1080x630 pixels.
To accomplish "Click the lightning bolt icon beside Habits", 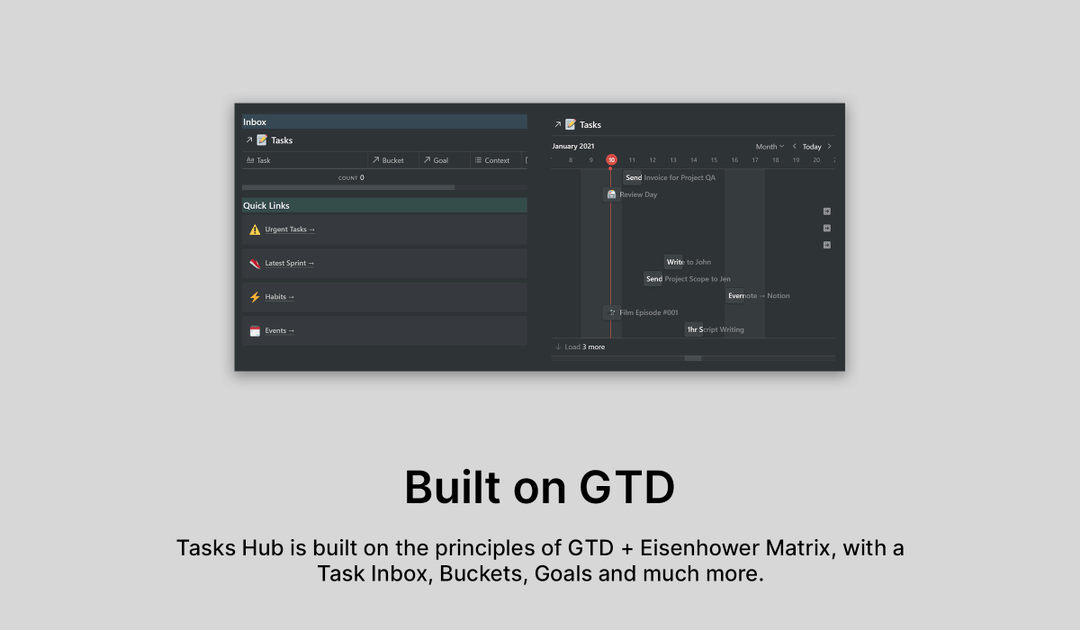I will coord(253,297).
